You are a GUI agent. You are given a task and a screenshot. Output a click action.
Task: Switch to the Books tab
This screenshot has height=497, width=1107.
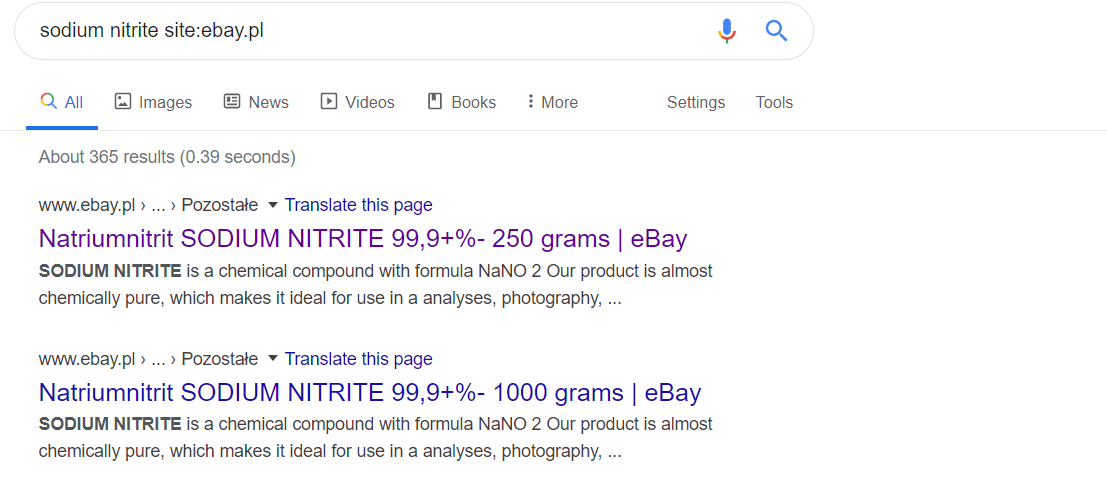click(462, 102)
